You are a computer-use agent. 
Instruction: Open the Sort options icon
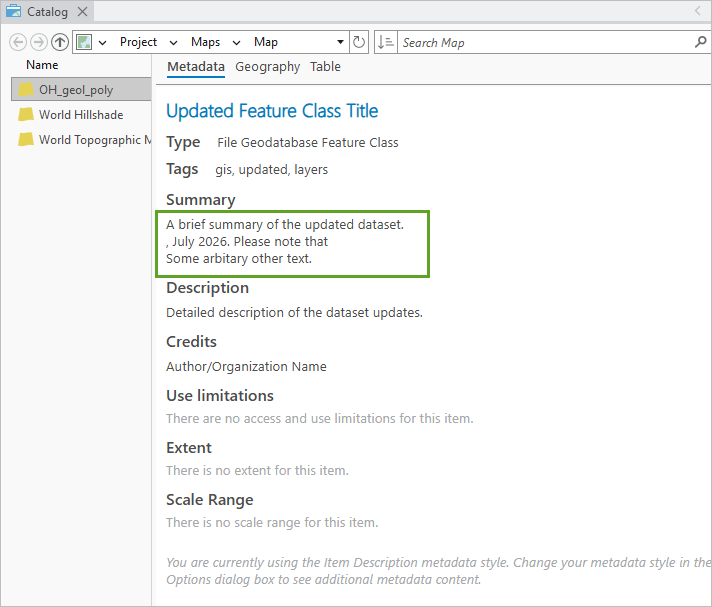[x=386, y=42]
